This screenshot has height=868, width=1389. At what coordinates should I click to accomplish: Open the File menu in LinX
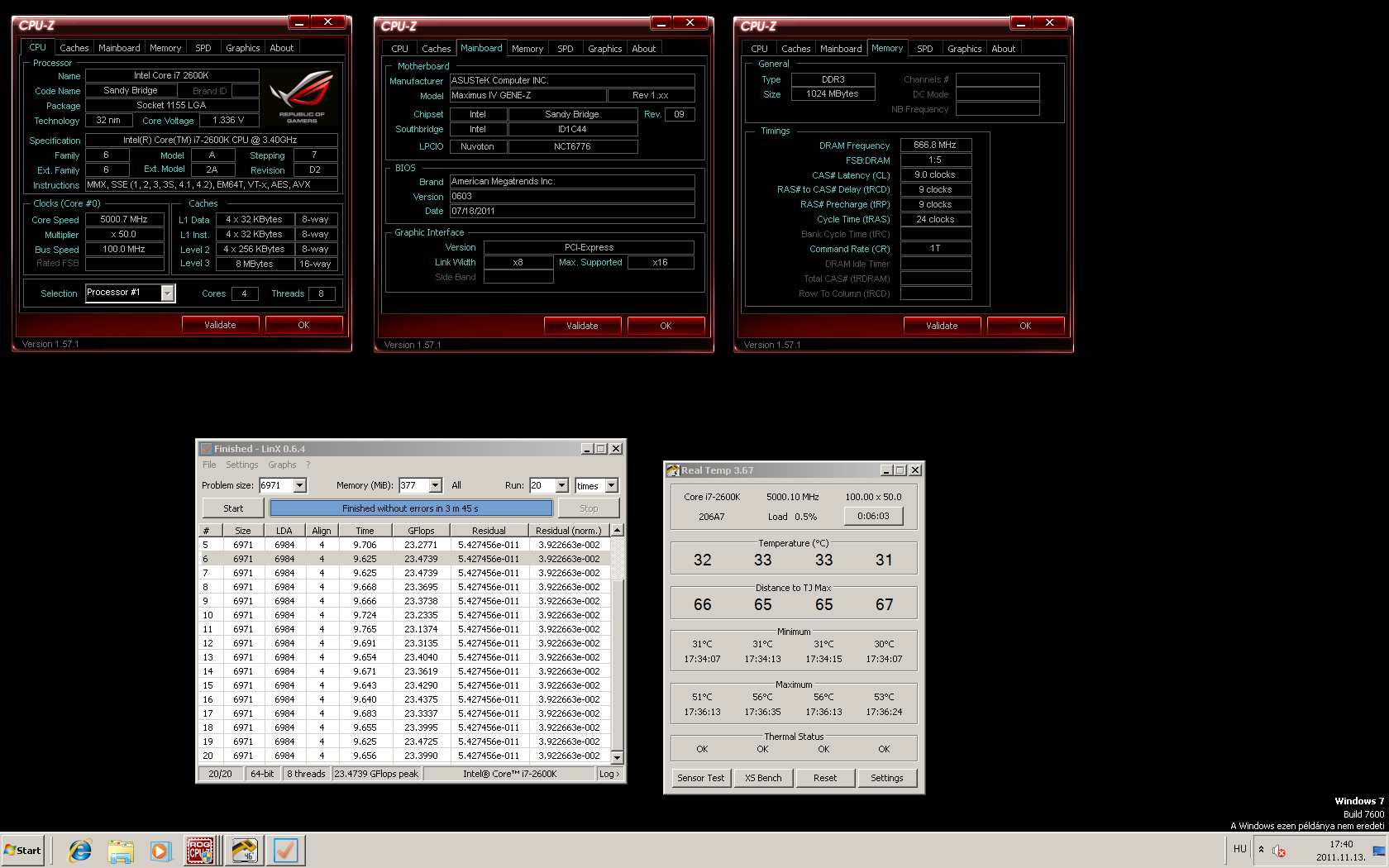(209, 465)
